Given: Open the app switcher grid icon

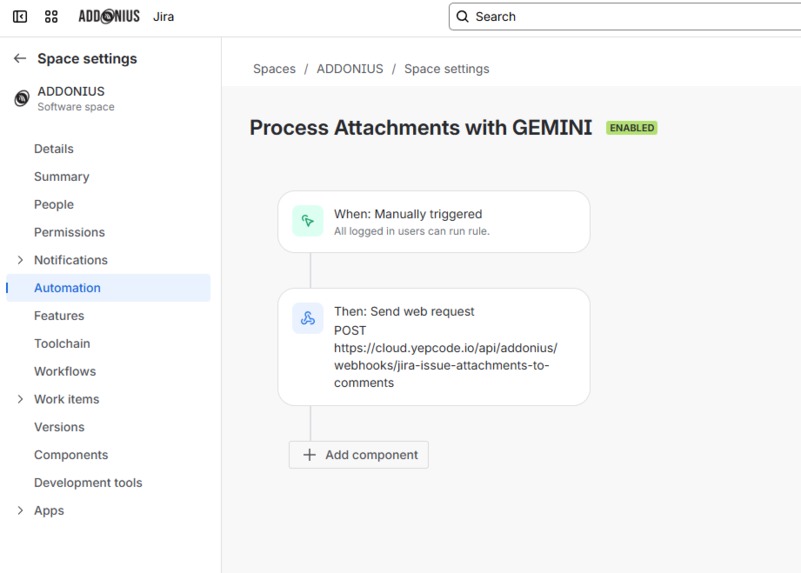Looking at the screenshot, I should click(51, 17).
